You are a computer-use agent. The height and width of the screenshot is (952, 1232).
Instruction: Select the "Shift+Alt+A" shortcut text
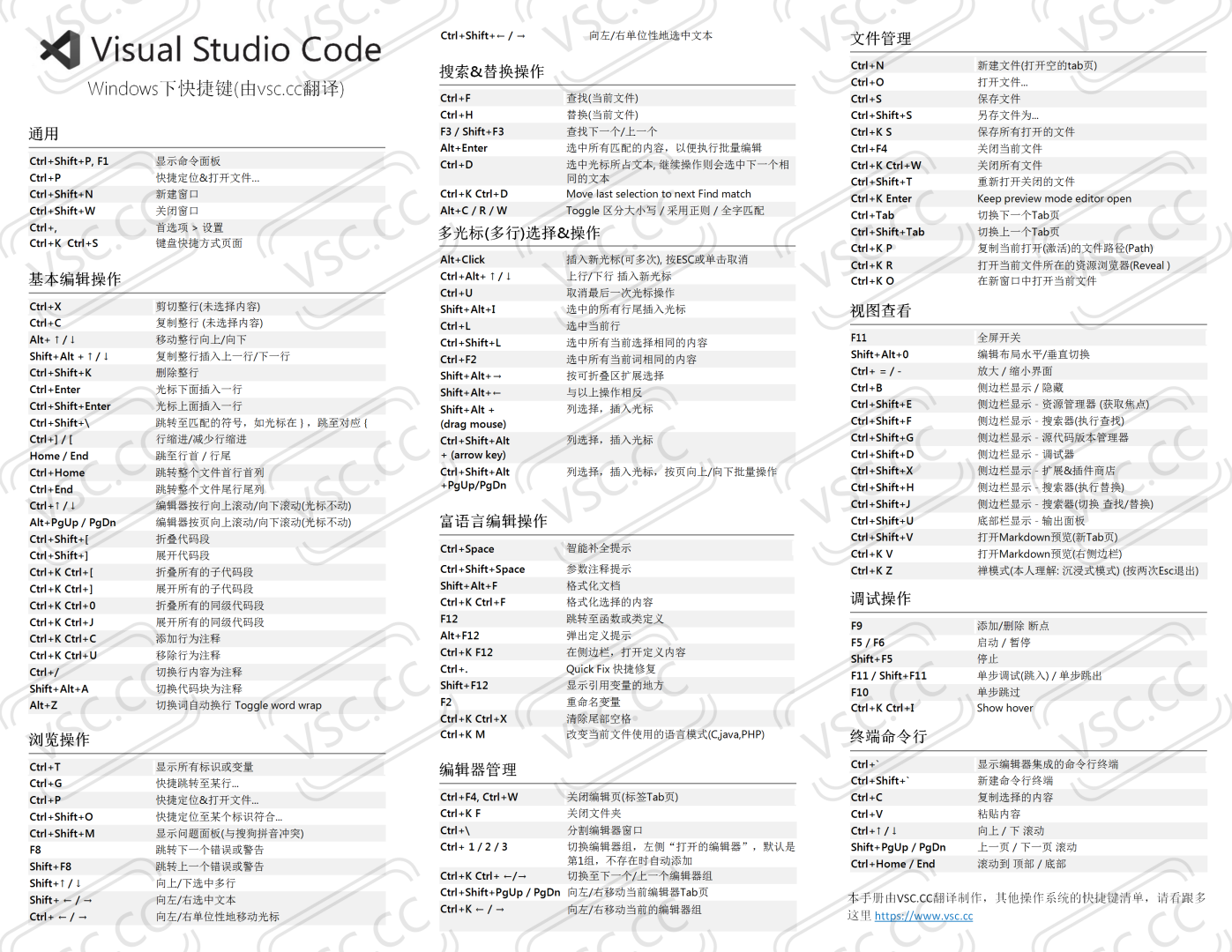(59, 689)
